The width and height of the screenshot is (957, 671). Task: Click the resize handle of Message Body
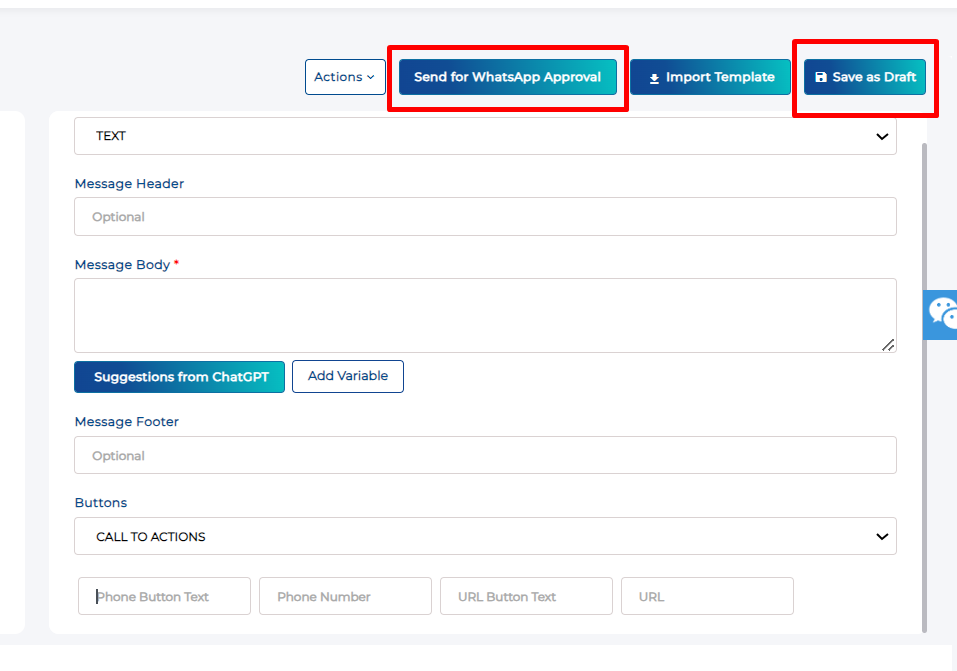tap(888, 345)
